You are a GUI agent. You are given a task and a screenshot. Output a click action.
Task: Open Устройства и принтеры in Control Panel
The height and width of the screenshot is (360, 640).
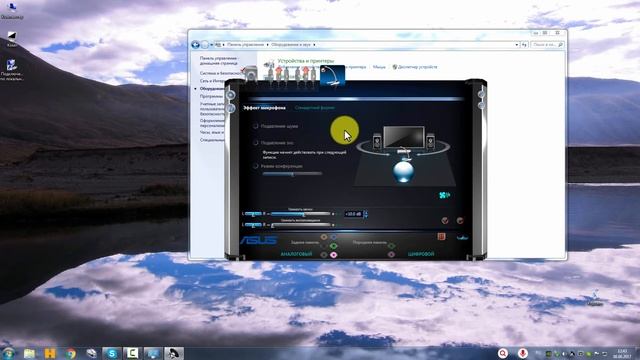click(306, 61)
